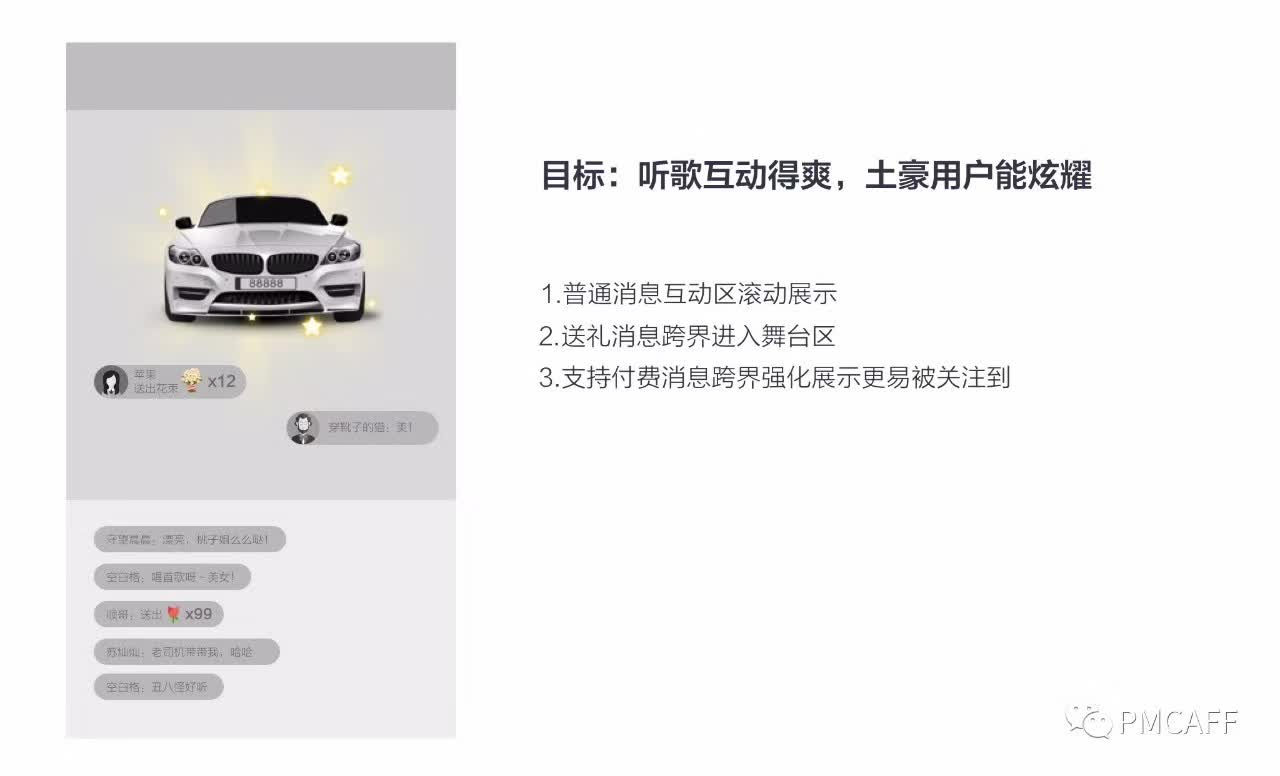The height and width of the screenshot is (776, 1280).
Task: Click the white BMW car gift image
Action: [265, 257]
